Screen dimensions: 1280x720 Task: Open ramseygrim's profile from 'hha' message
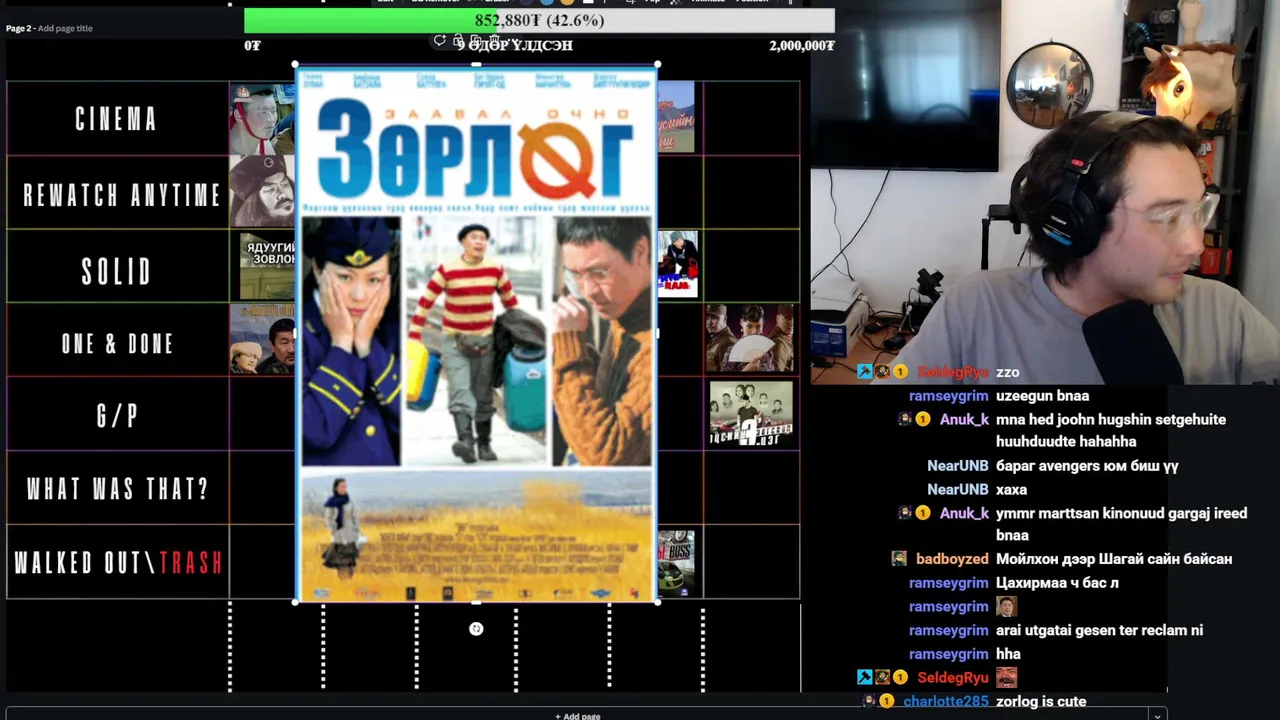click(948, 654)
